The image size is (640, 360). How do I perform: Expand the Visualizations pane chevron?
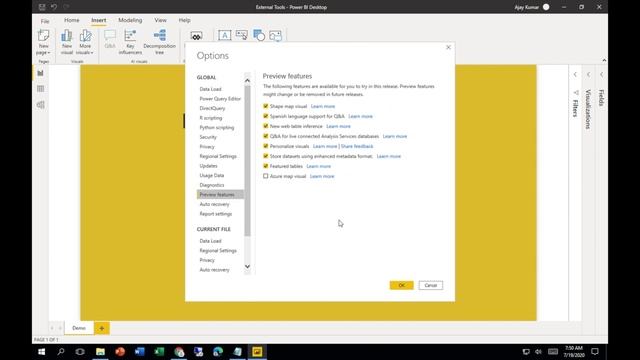pos(588,75)
